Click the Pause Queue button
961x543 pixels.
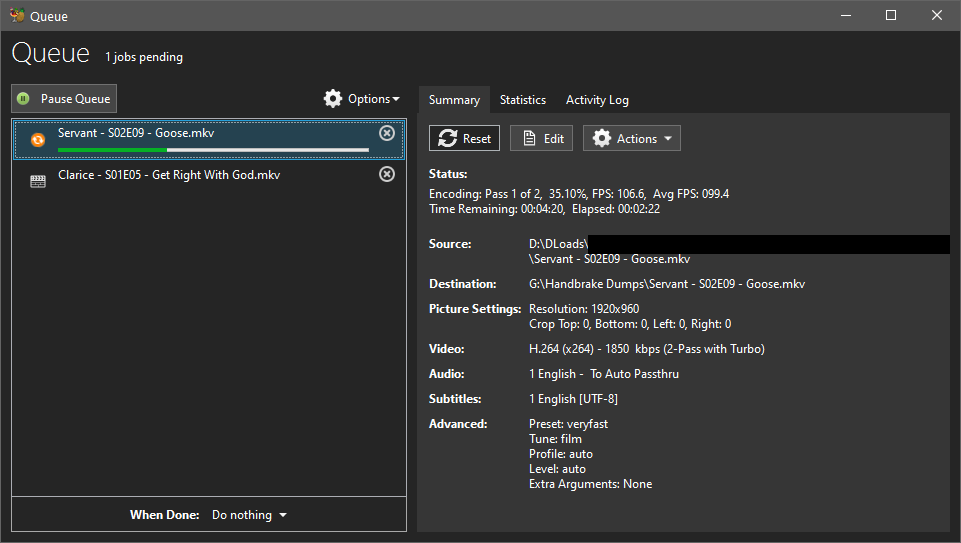click(64, 99)
